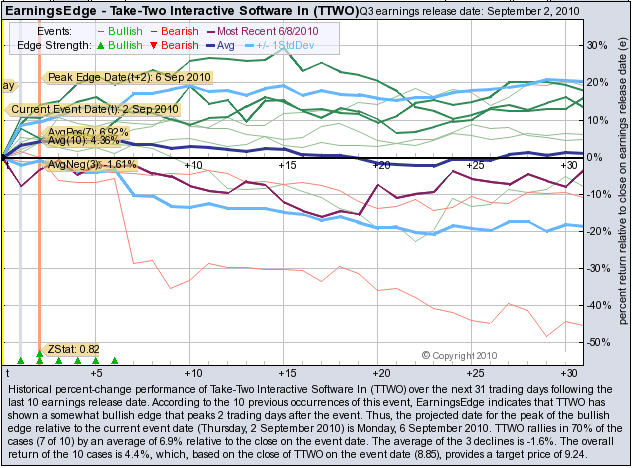
Task: Click the +15 tick label on the zero line
Action: [286, 164]
